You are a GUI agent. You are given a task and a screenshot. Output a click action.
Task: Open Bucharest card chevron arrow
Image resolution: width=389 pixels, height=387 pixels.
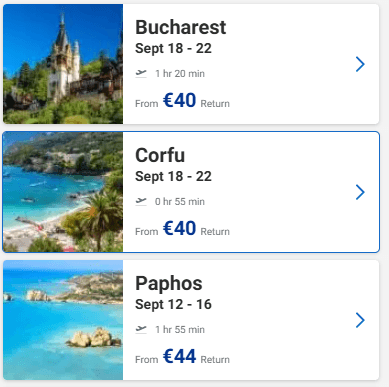(360, 64)
